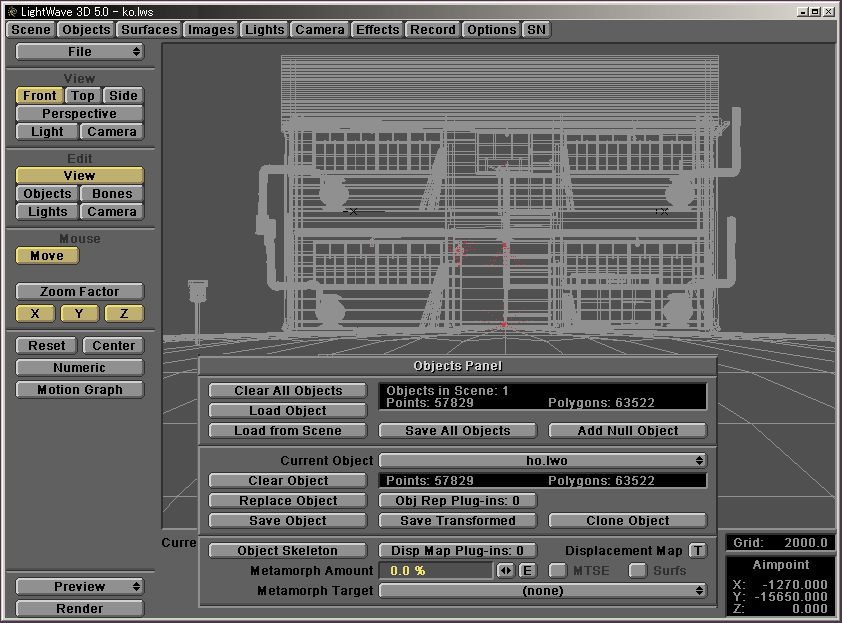This screenshot has height=623, width=842.
Task: Enable the Surfs checkbox
Action: 637,571
